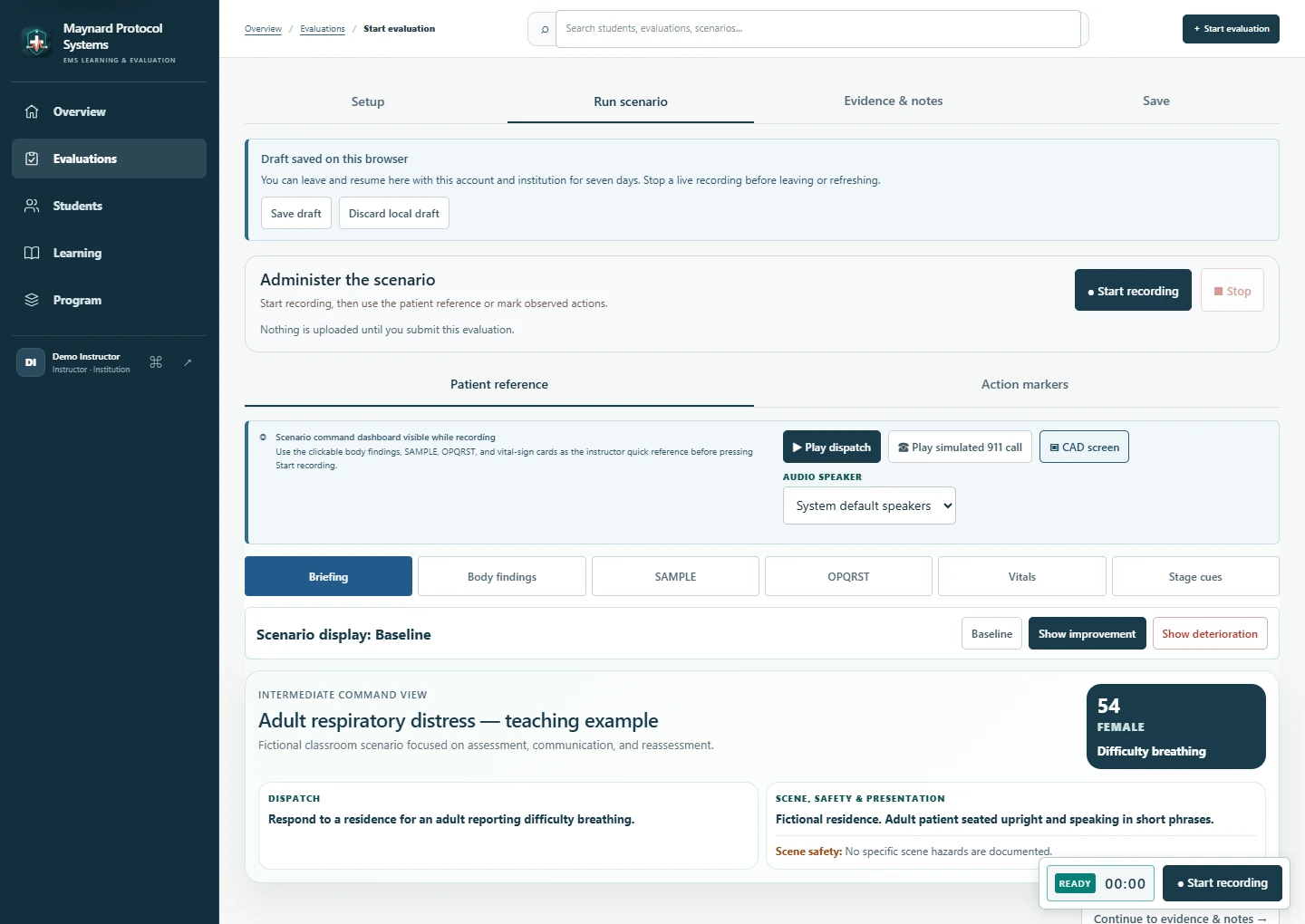Click the Maynard Protocol Systems logo icon
This screenshot has width=1305, height=924.
tap(36, 42)
